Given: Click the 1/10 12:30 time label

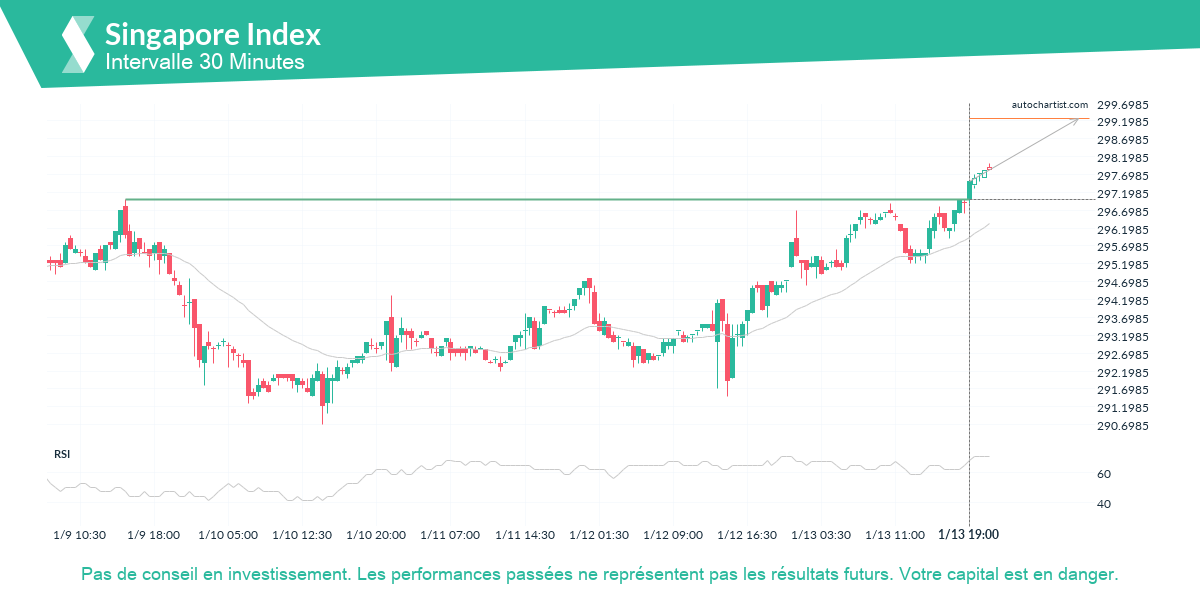Looking at the screenshot, I should [302, 535].
